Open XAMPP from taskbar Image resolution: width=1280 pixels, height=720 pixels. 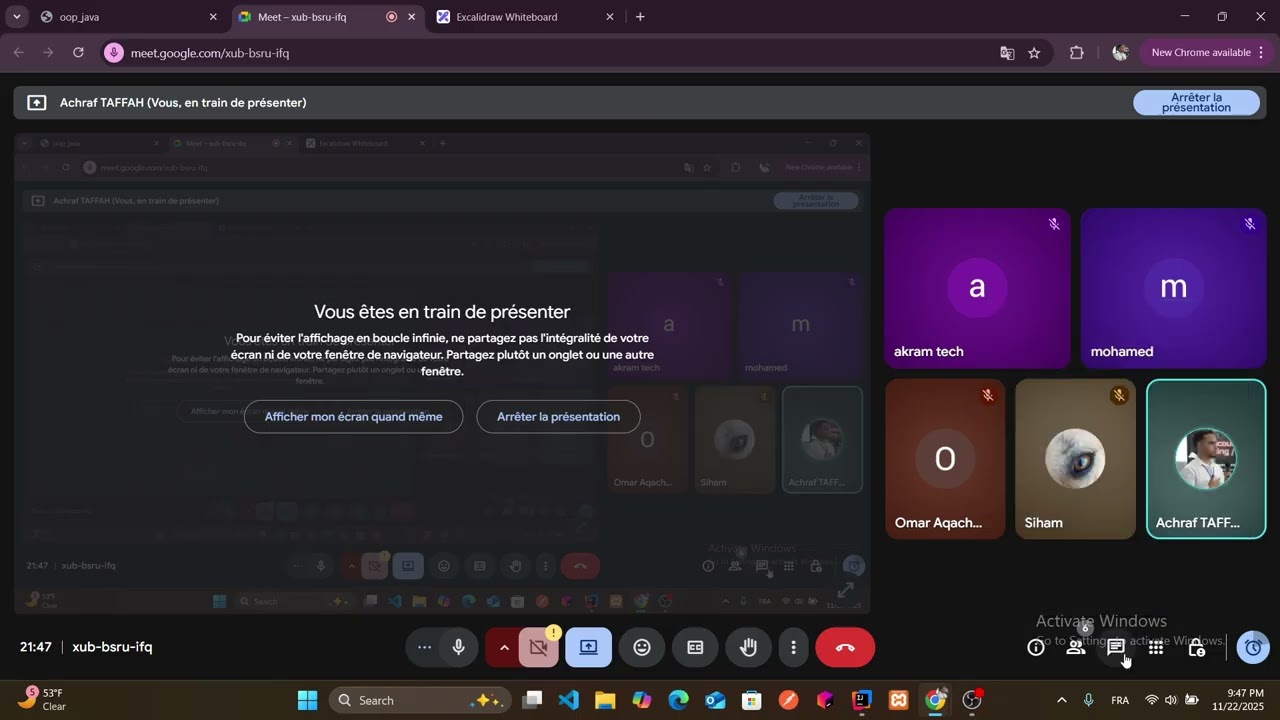[898, 700]
